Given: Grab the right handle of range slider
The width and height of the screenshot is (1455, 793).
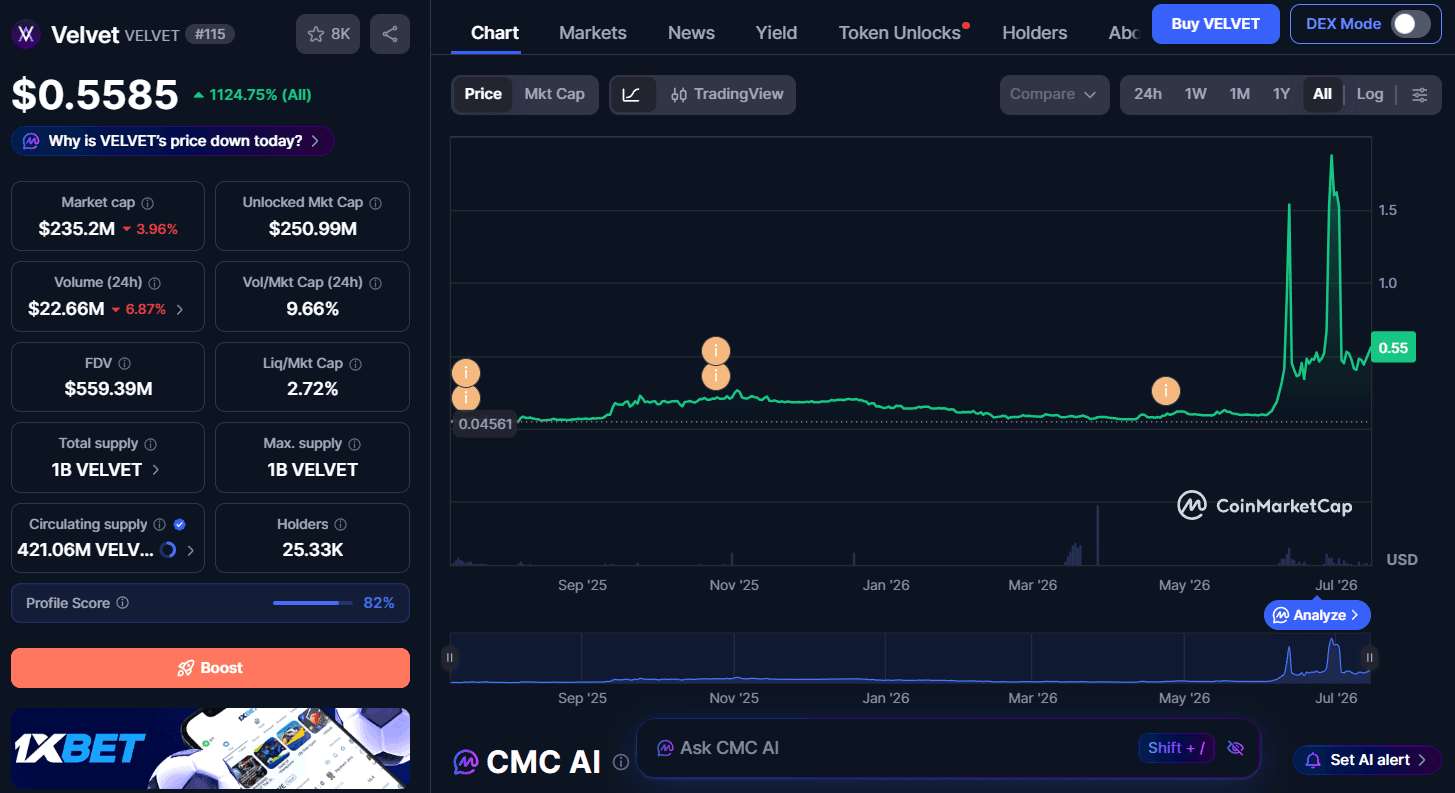Looking at the screenshot, I should coord(1370,657).
